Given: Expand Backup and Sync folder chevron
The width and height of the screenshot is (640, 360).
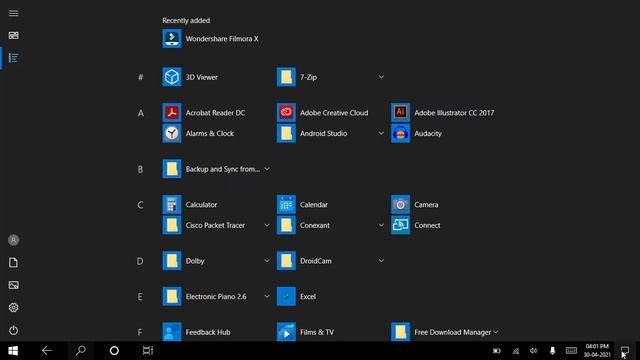Looking at the screenshot, I should (x=267, y=169).
